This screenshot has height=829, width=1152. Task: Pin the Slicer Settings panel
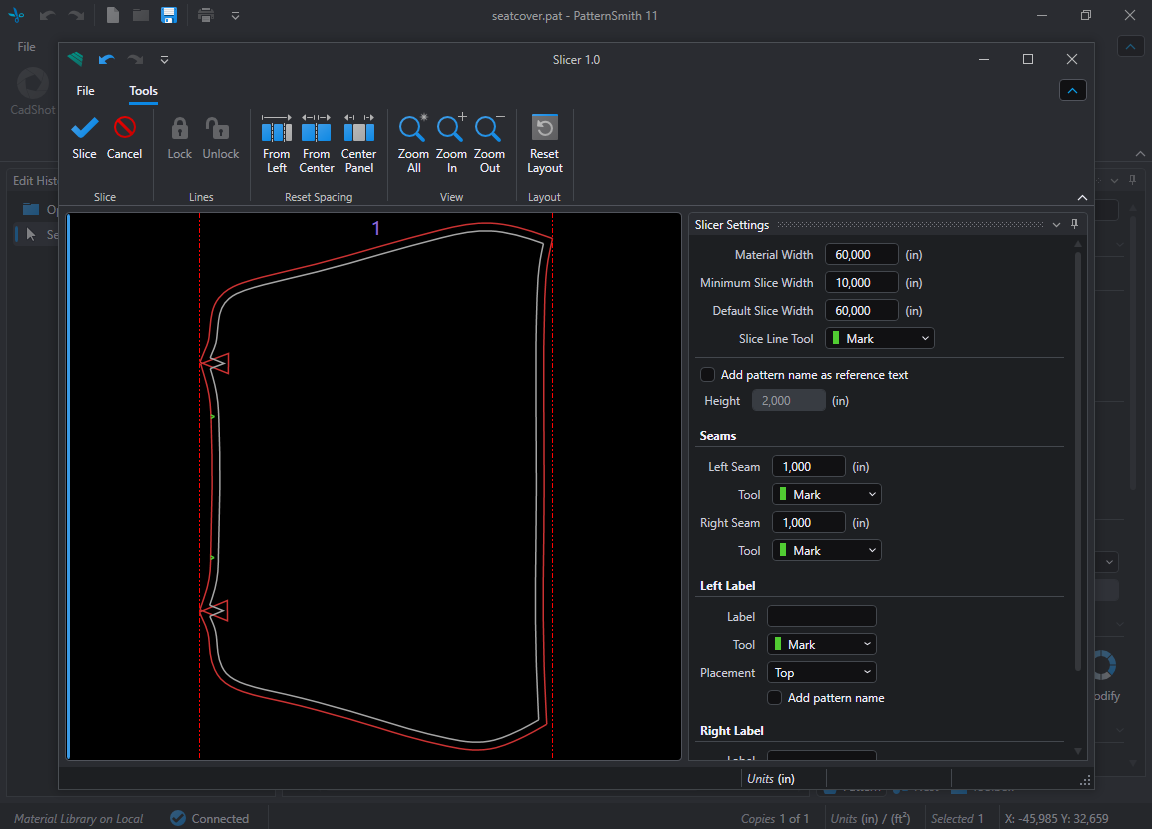1074,224
